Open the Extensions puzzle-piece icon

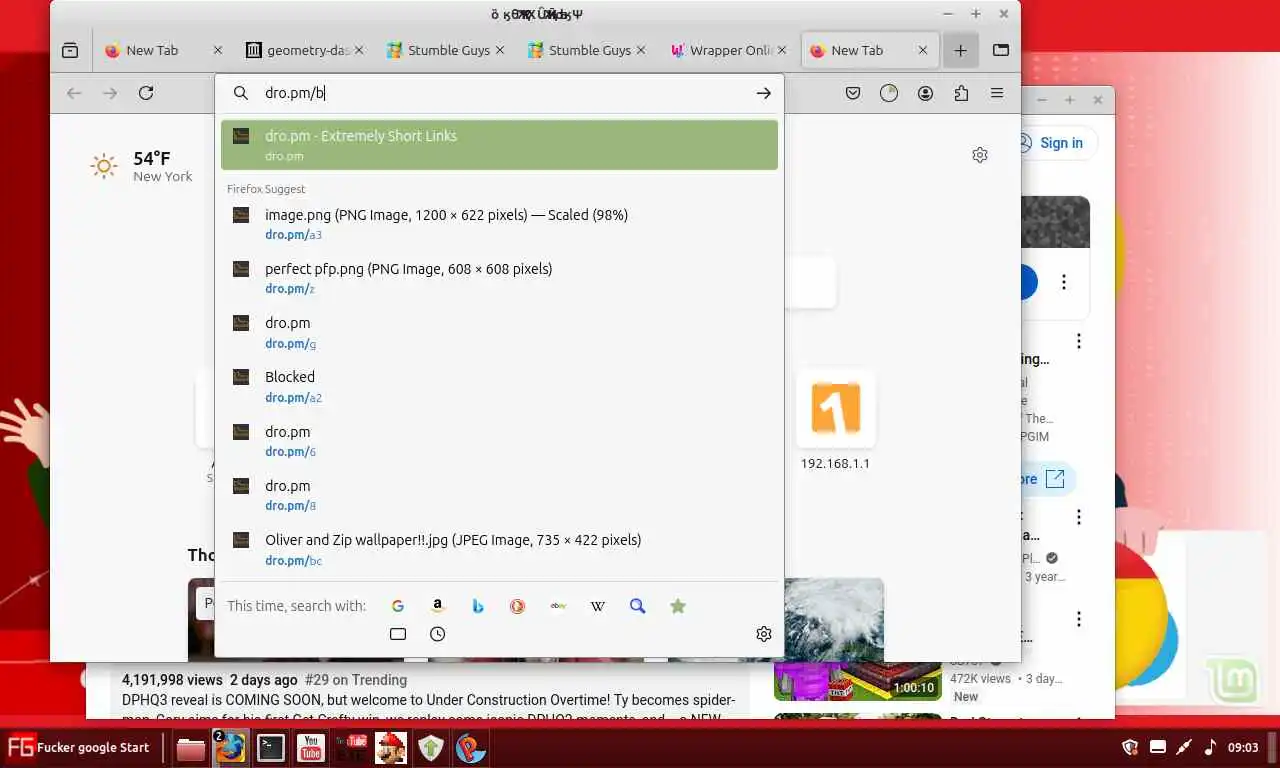point(961,93)
